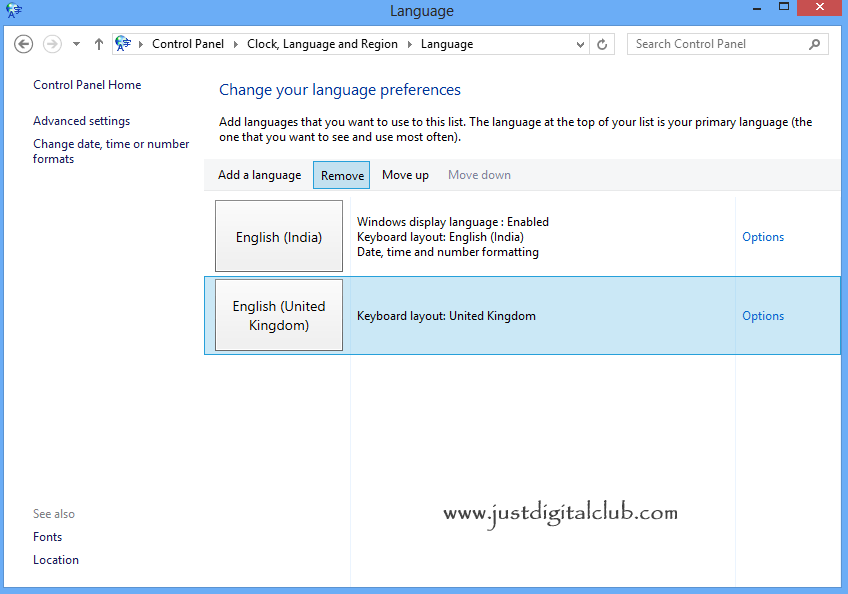Click 'Windows display language : Enabled' text
This screenshot has width=848, height=594.
tap(453, 222)
